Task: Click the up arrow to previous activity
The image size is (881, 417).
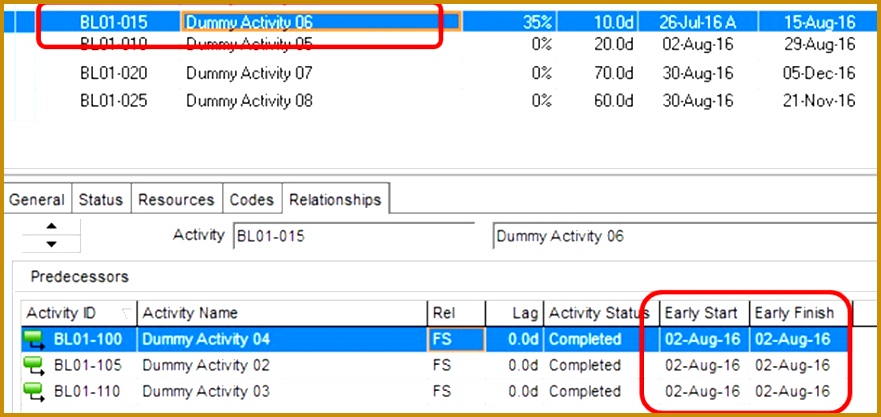Action: 52,226
